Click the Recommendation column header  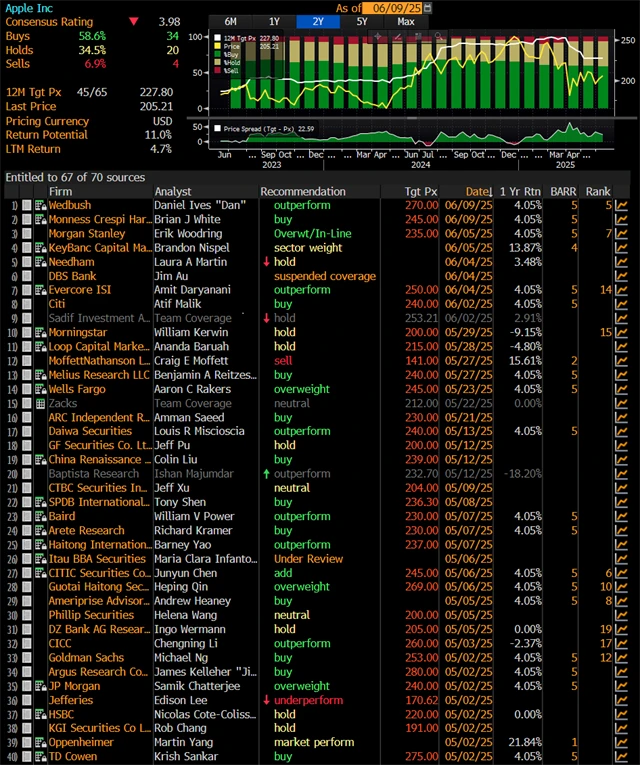click(x=303, y=191)
